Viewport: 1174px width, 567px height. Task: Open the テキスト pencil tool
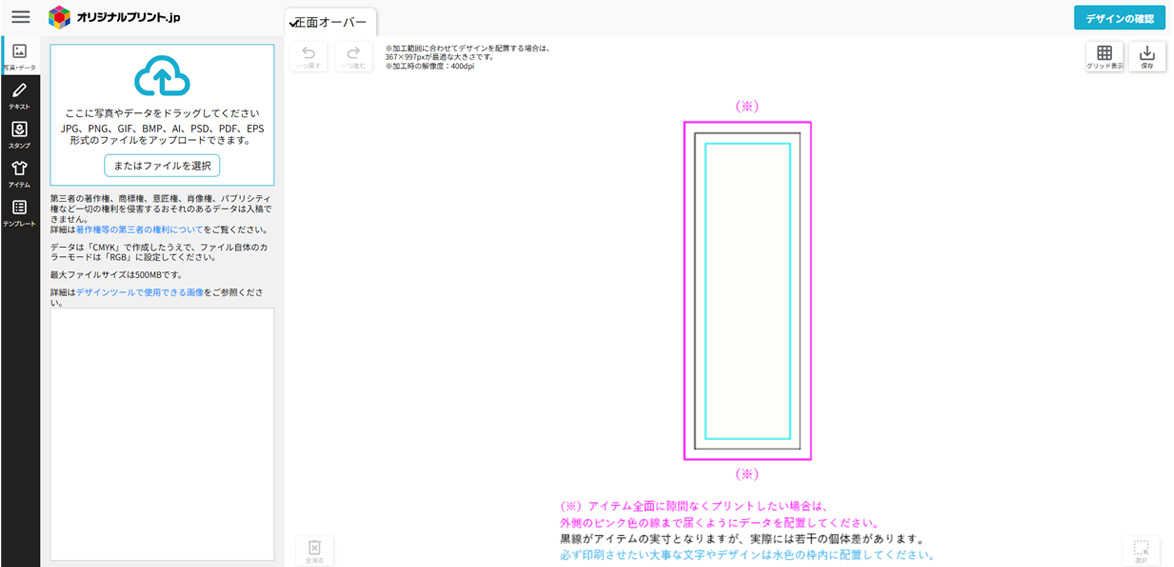point(20,95)
